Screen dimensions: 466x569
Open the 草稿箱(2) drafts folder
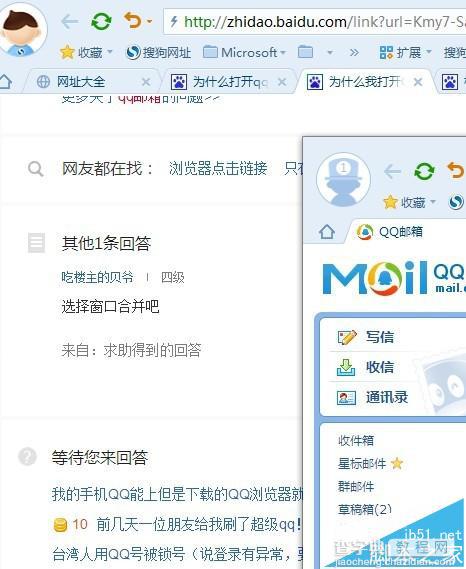(x=365, y=509)
